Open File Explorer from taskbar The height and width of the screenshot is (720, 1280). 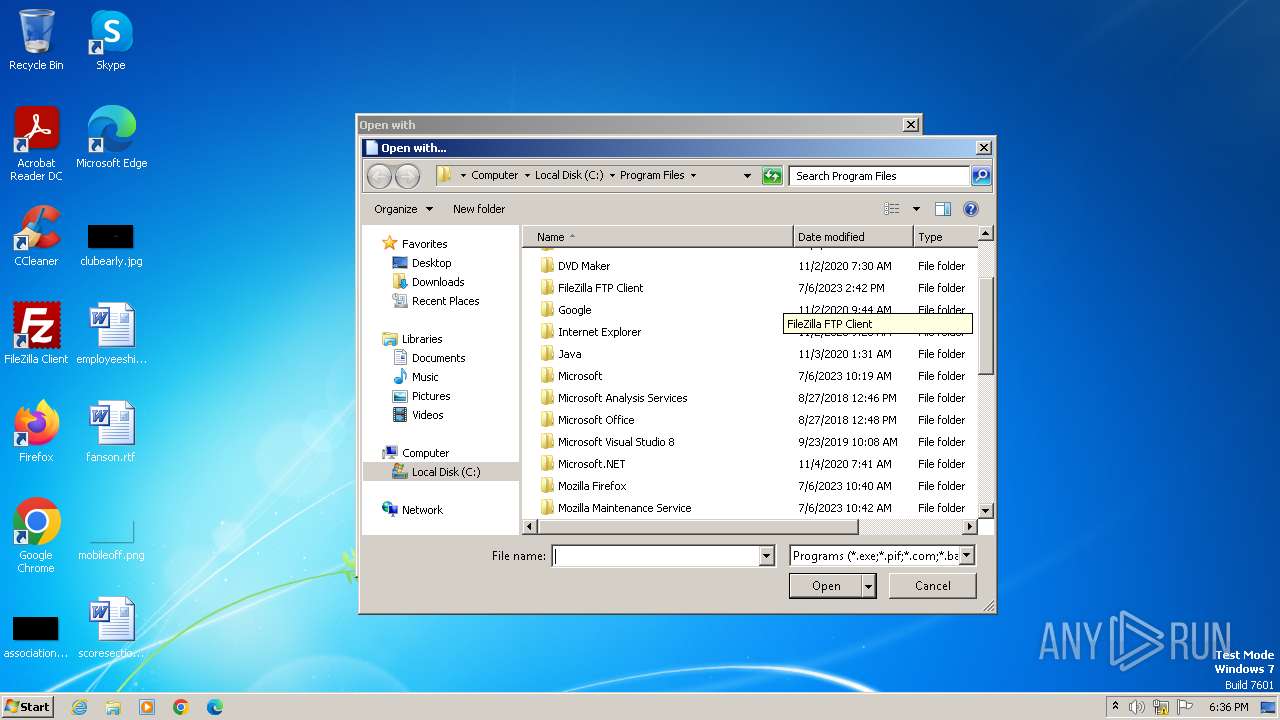(x=113, y=707)
